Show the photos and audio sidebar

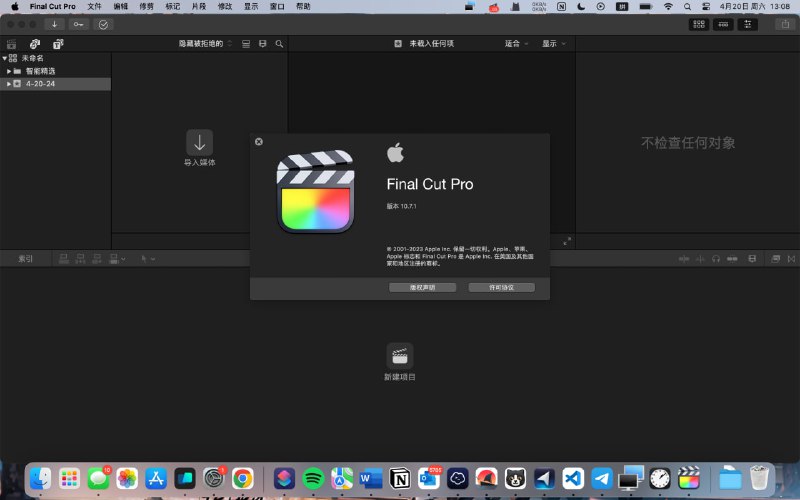coord(35,44)
